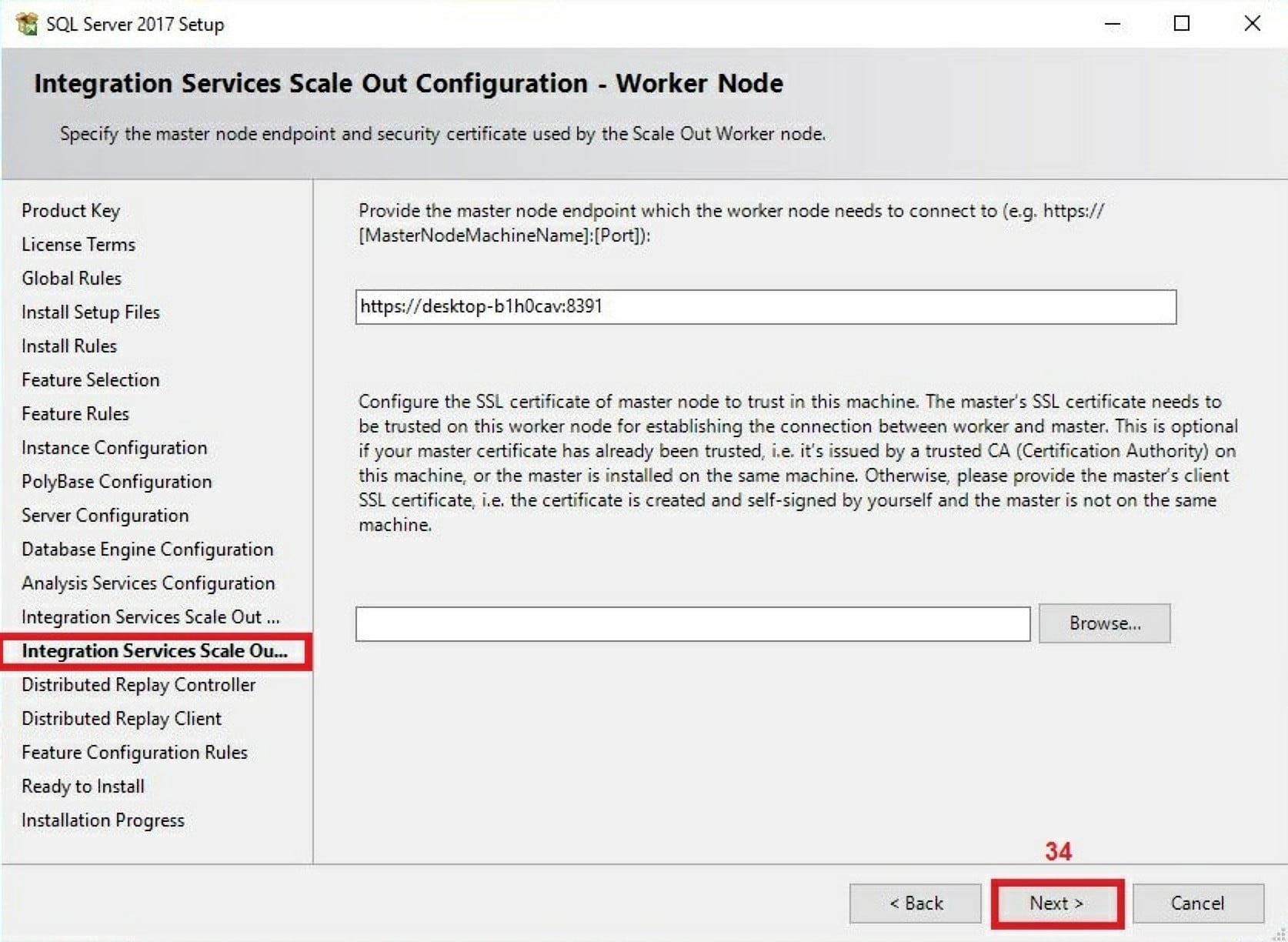Select Ready to Install step
Viewport: 1288px width, 942px height.
tap(83, 787)
